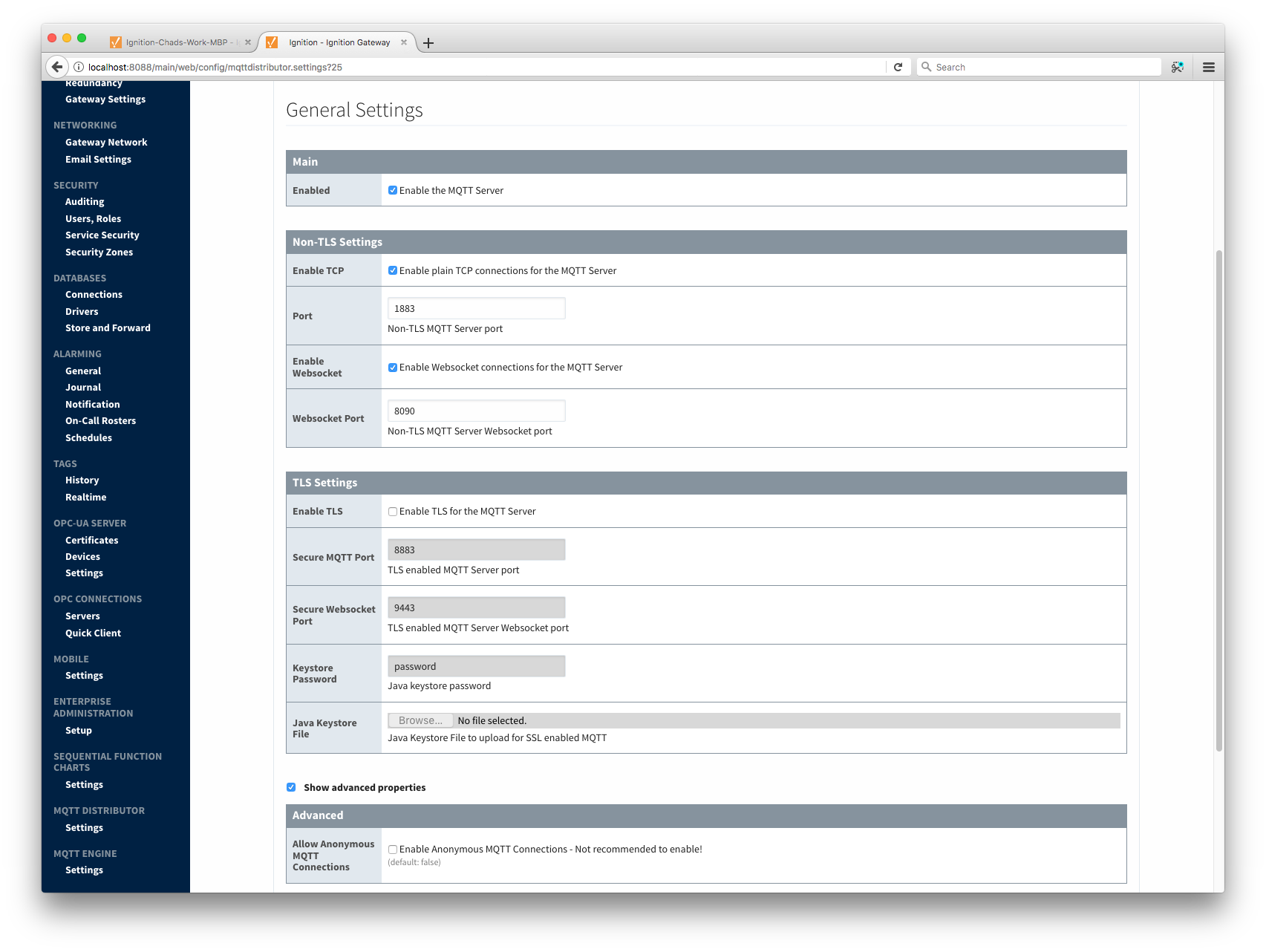Open Auditing under Security
1266x952 pixels.
point(85,201)
